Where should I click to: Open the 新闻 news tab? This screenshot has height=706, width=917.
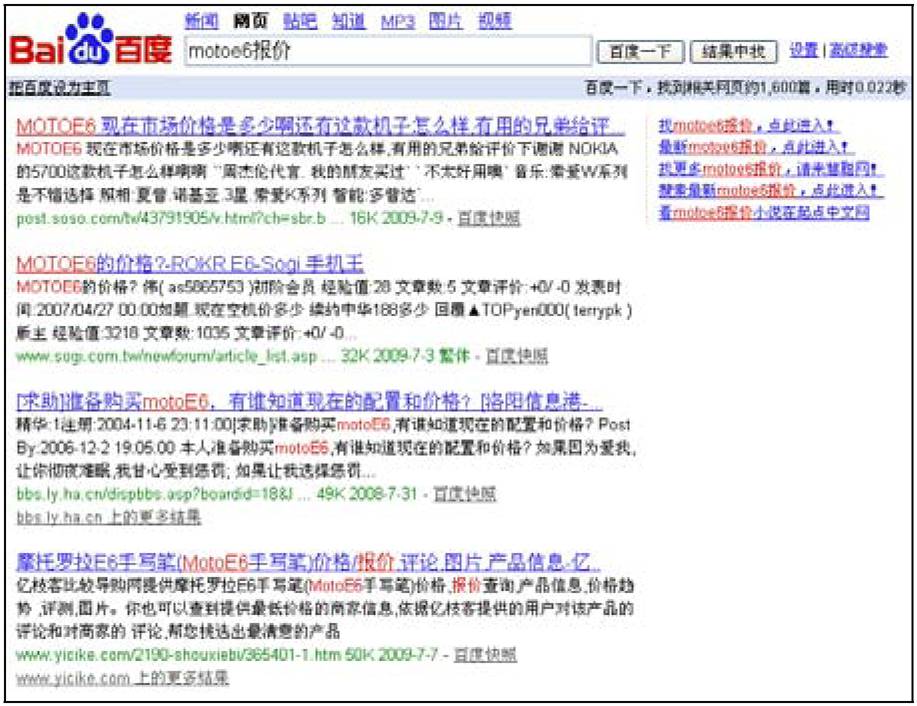click(x=202, y=22)
